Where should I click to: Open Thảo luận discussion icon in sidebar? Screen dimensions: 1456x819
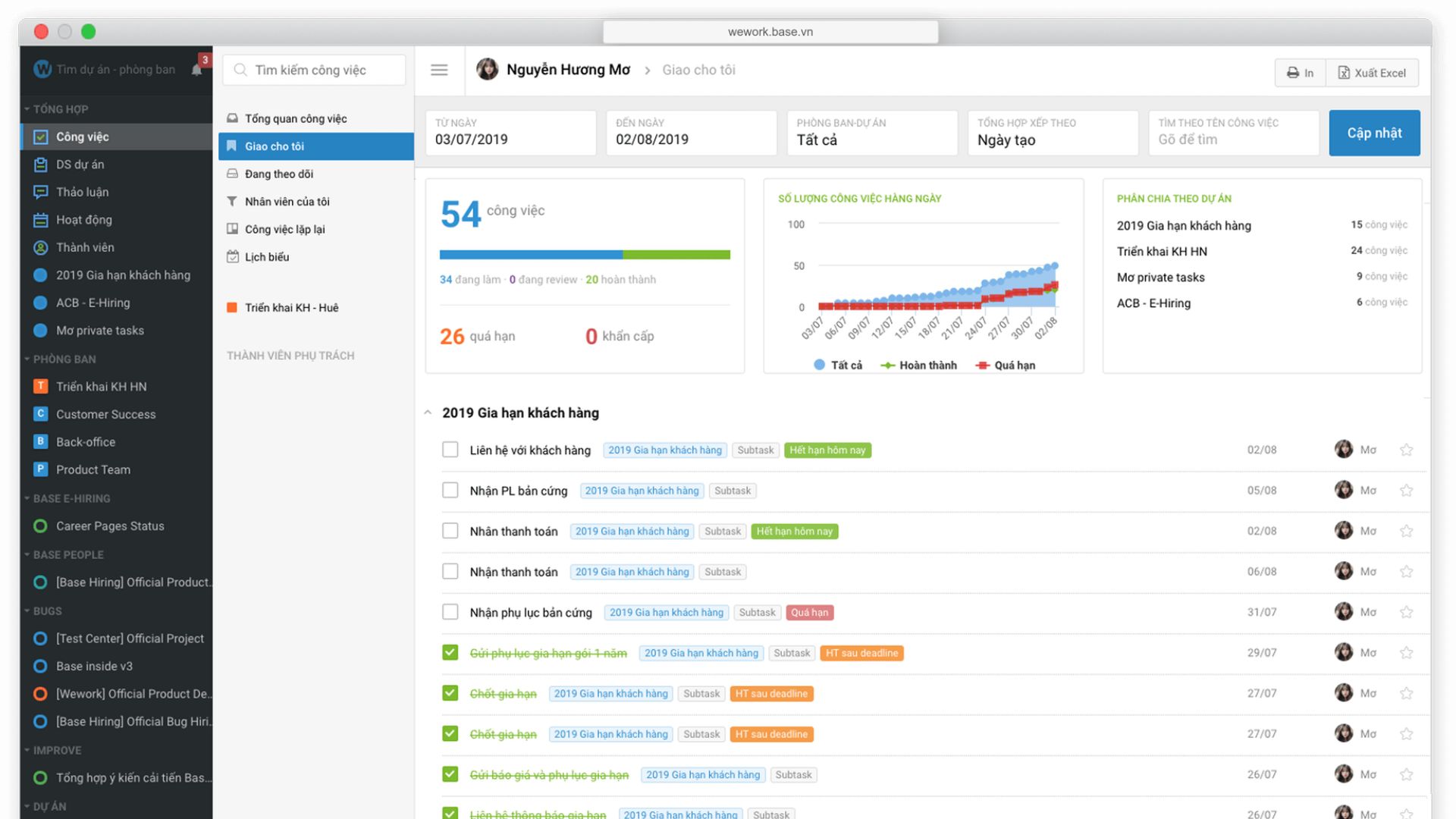tap(41, 192)
